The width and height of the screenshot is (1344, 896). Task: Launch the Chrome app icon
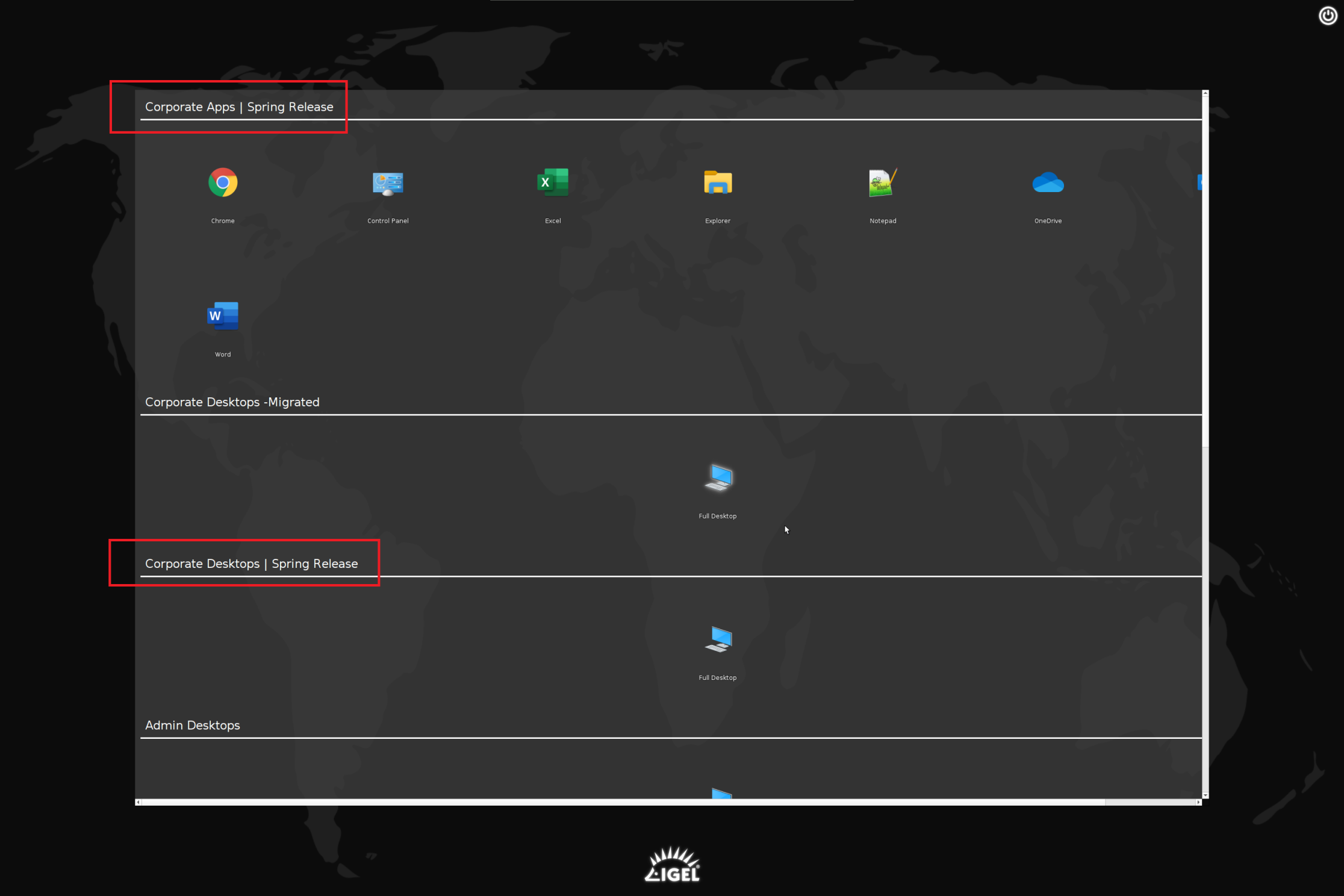223,182
